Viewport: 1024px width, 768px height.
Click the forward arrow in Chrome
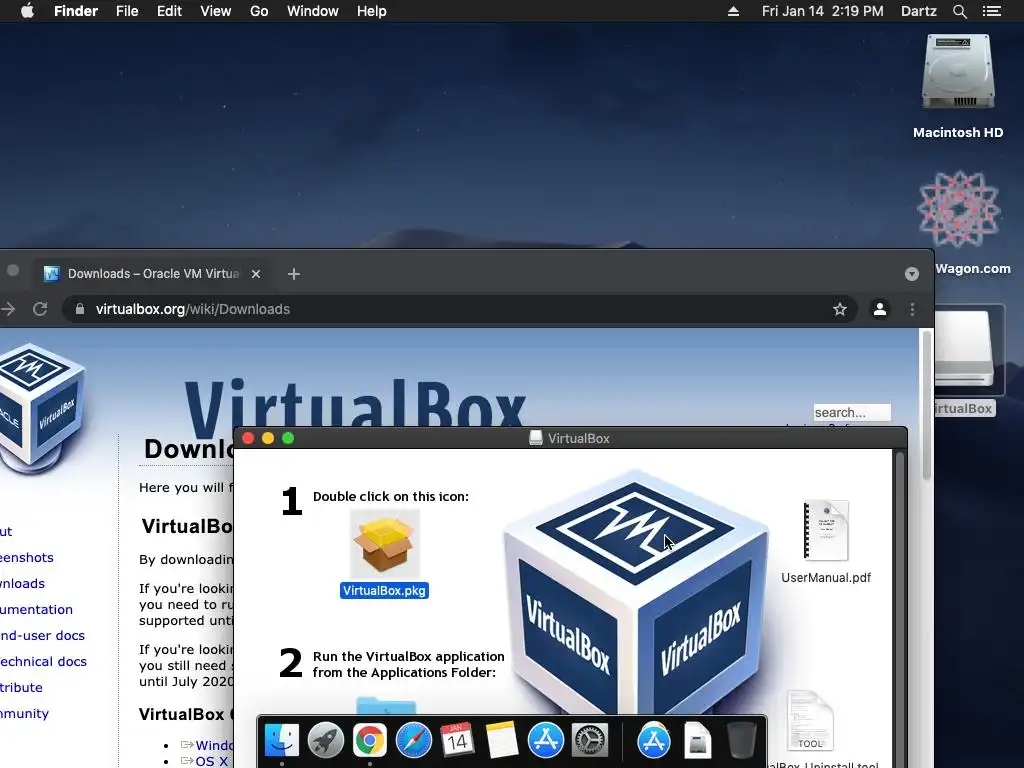[8, 309]
